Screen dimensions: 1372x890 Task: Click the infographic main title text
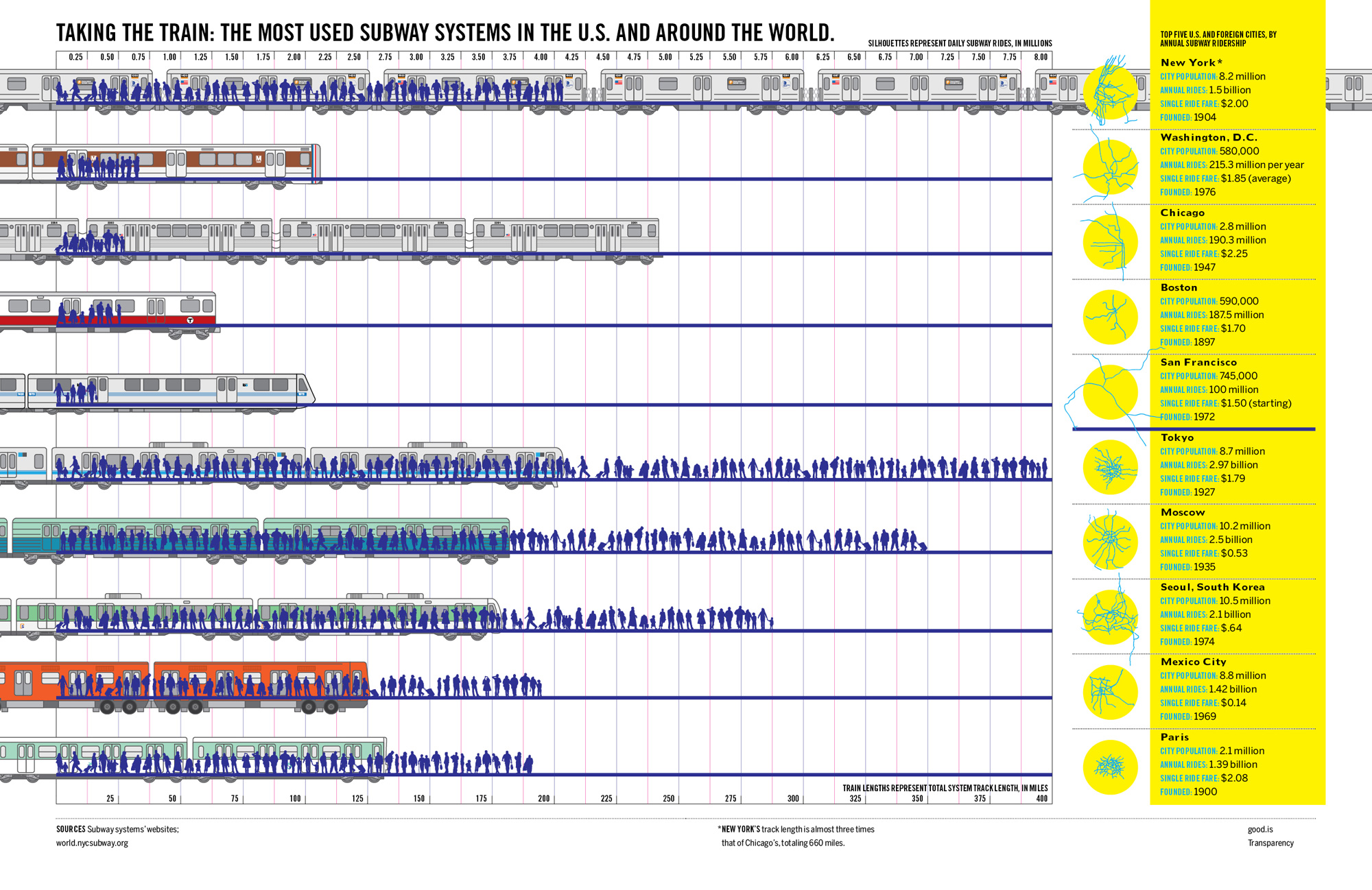(x=445, y=32)
